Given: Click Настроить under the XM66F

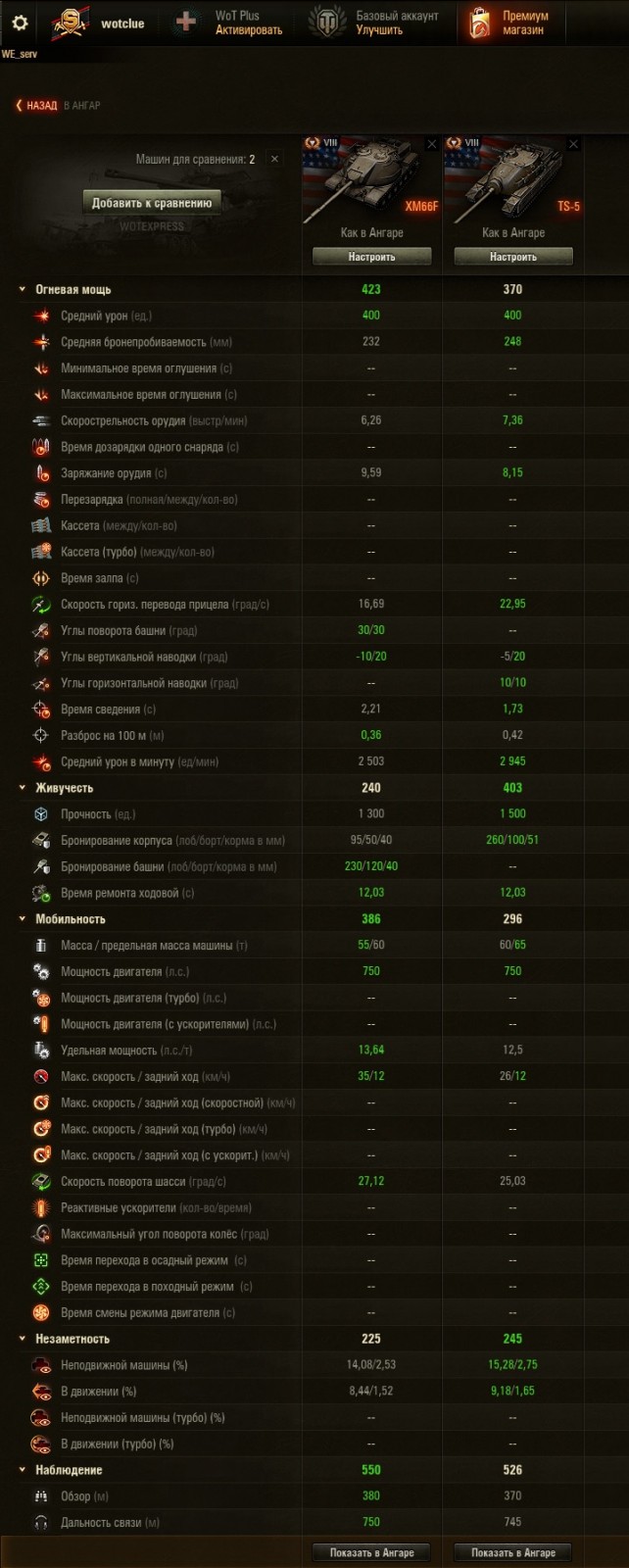Looking at the screenshot, I should (x=371, y=257).
